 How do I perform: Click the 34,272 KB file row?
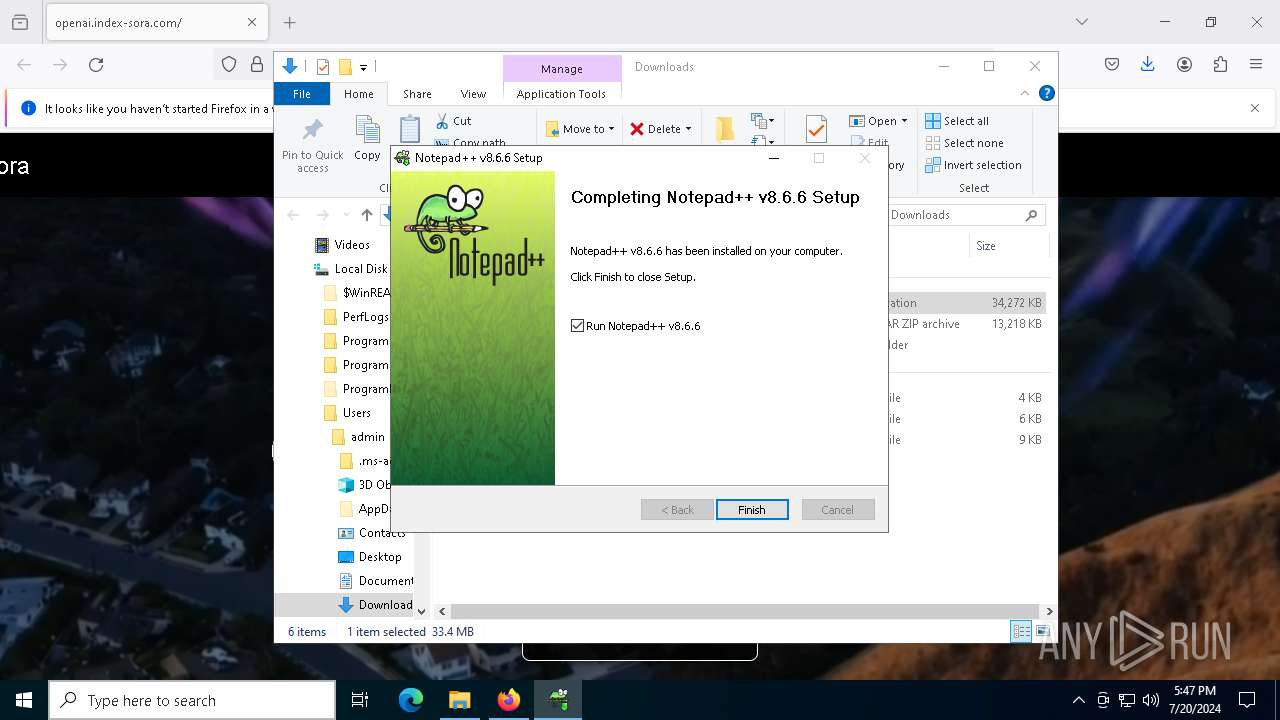pyautogui.click(x=965, y=303)
